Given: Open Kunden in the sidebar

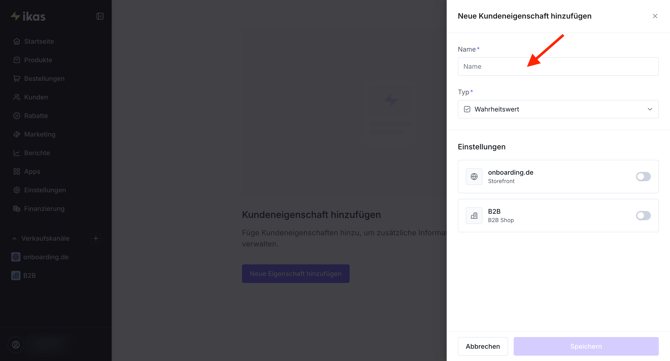Looking at the screenshot, I should (x=36, y=97).
